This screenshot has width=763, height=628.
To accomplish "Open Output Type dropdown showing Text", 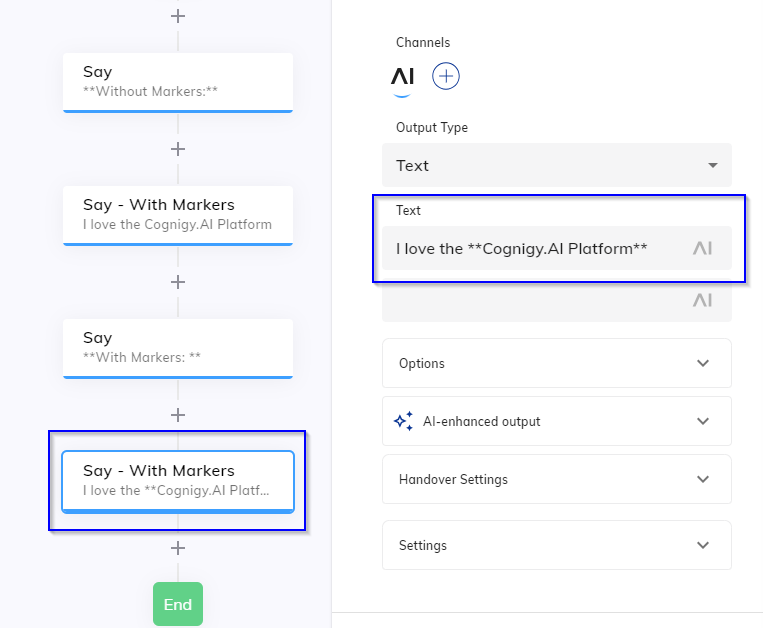I will pos(557,165).
